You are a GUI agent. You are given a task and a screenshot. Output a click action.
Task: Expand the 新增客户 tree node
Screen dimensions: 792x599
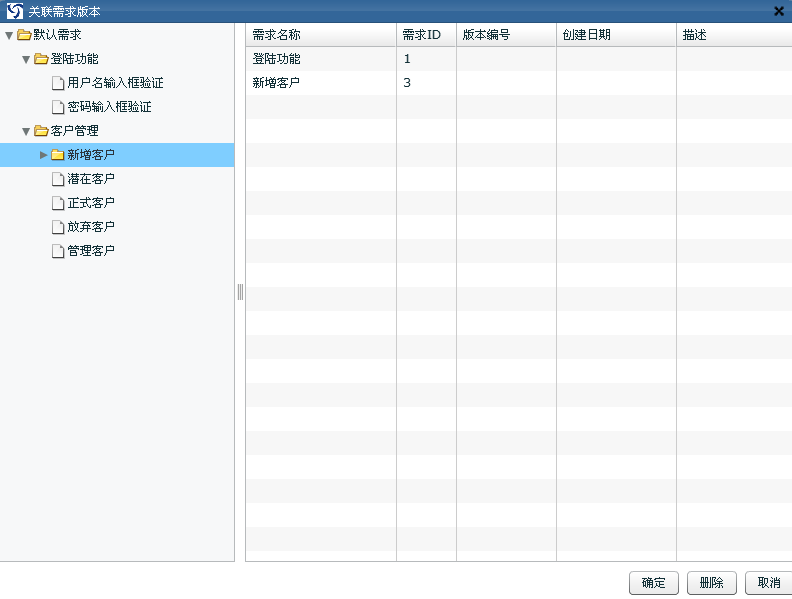tap(43, 155)
